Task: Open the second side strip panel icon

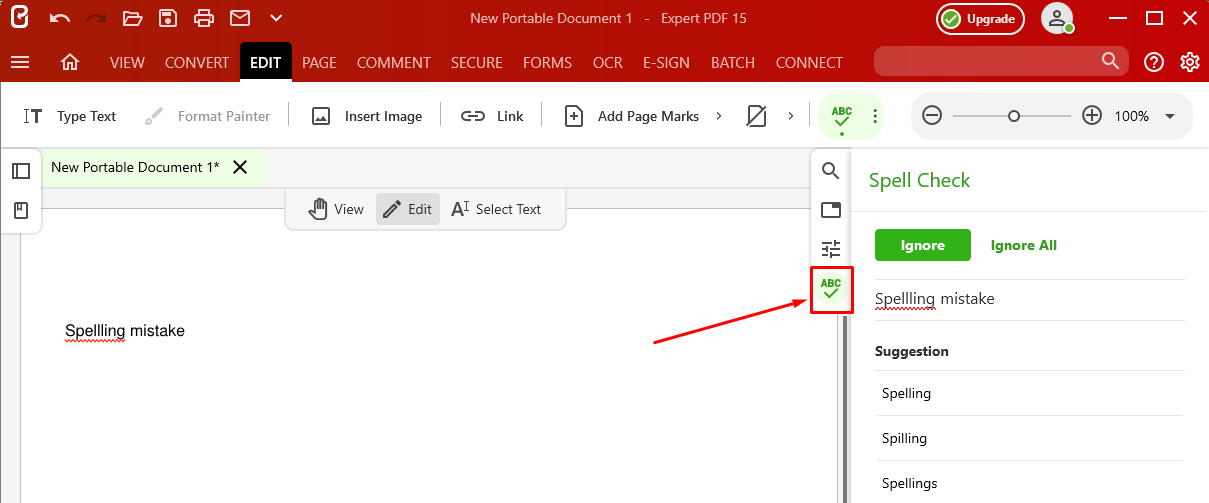Action: pyautogui.click(x=830, y=210)
